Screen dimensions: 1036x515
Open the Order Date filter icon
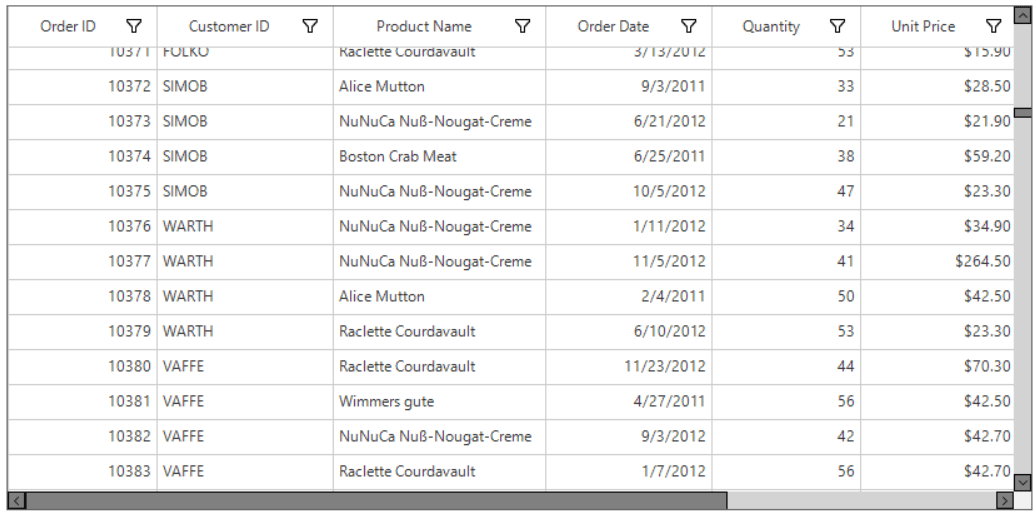pos(688,26)
